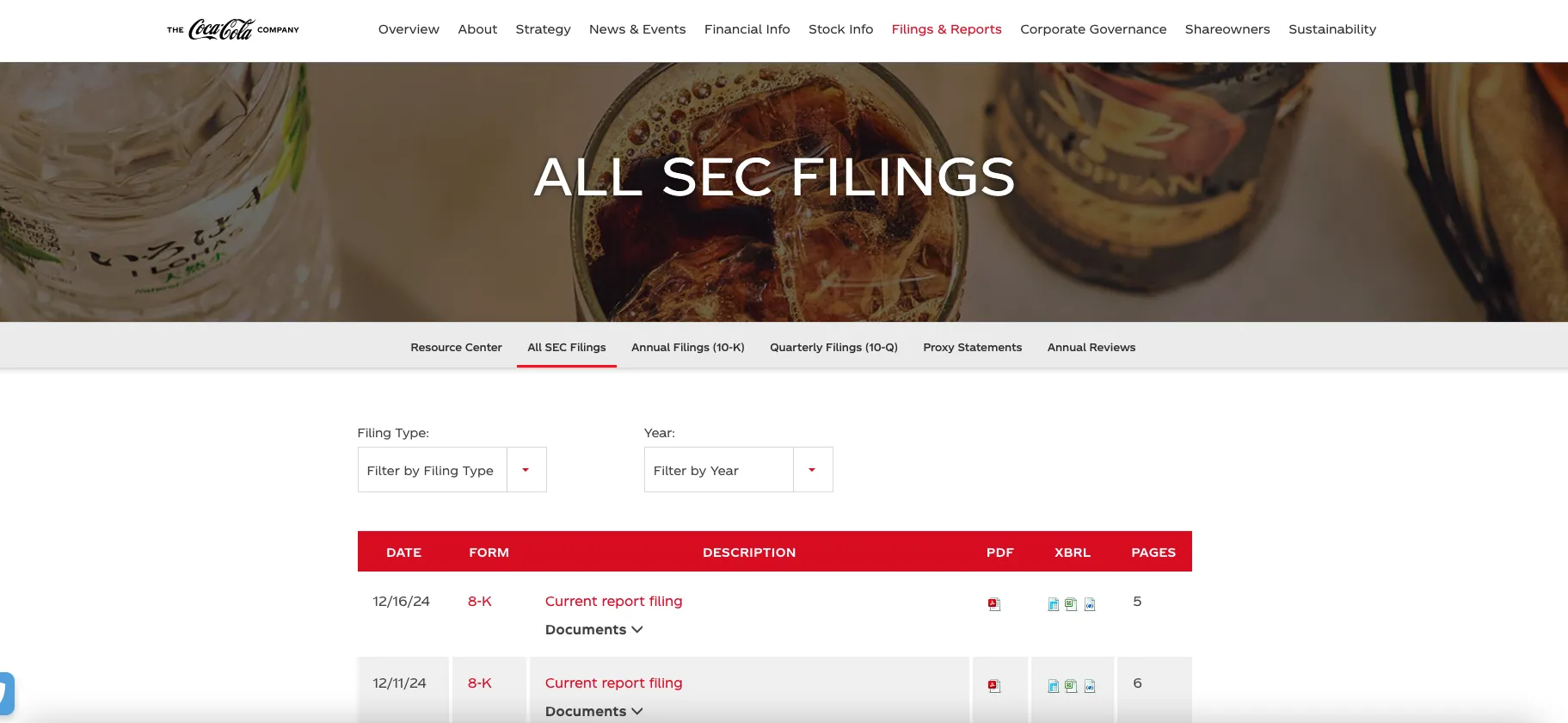Expand Documents for the 12/11/24 filing
Image resolution: width=1568 pixels, height=723 pixels.
pos(593,712)
